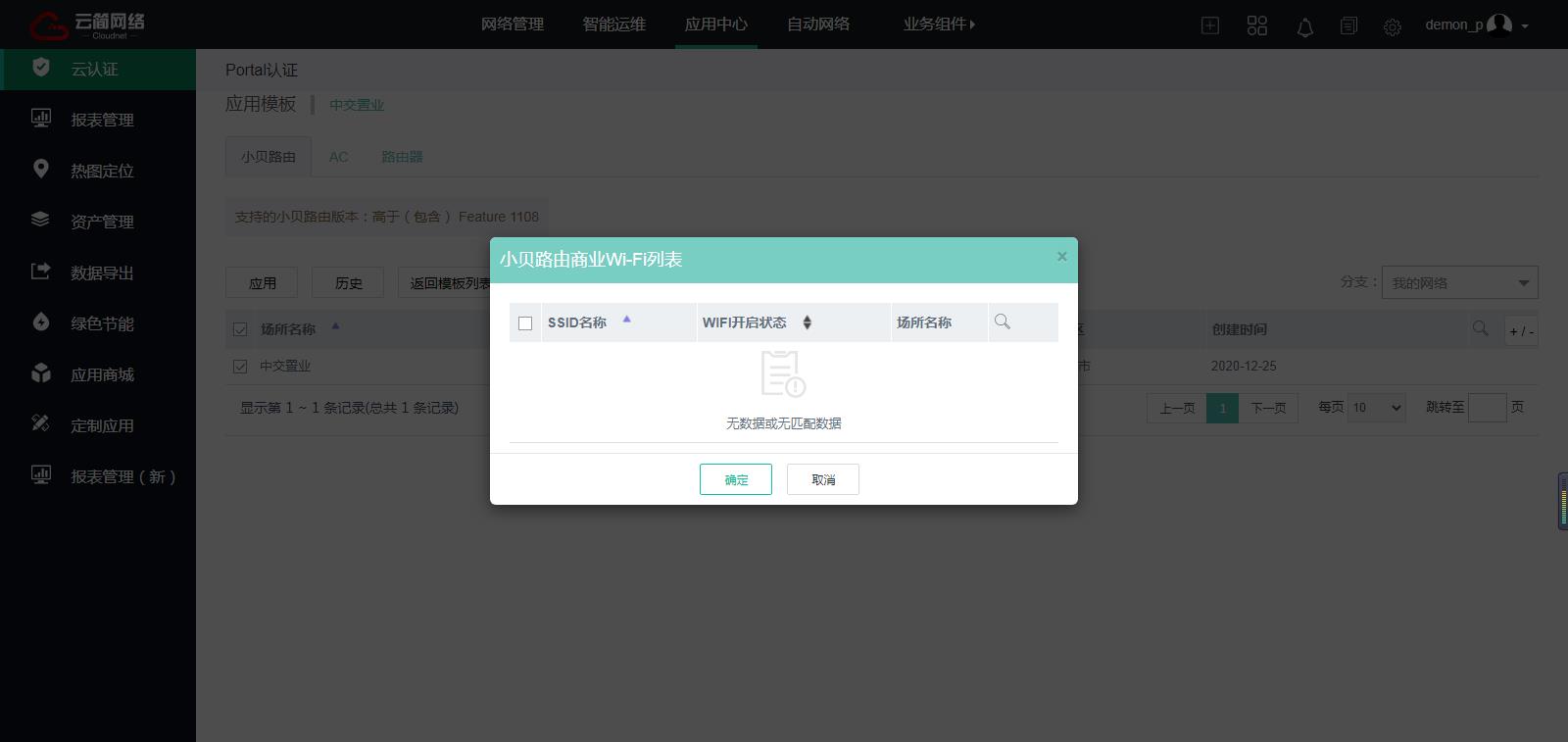Open the add-plus icon in the top bar
This screenshot has height=742, width=1568.
coord(1210,25)
